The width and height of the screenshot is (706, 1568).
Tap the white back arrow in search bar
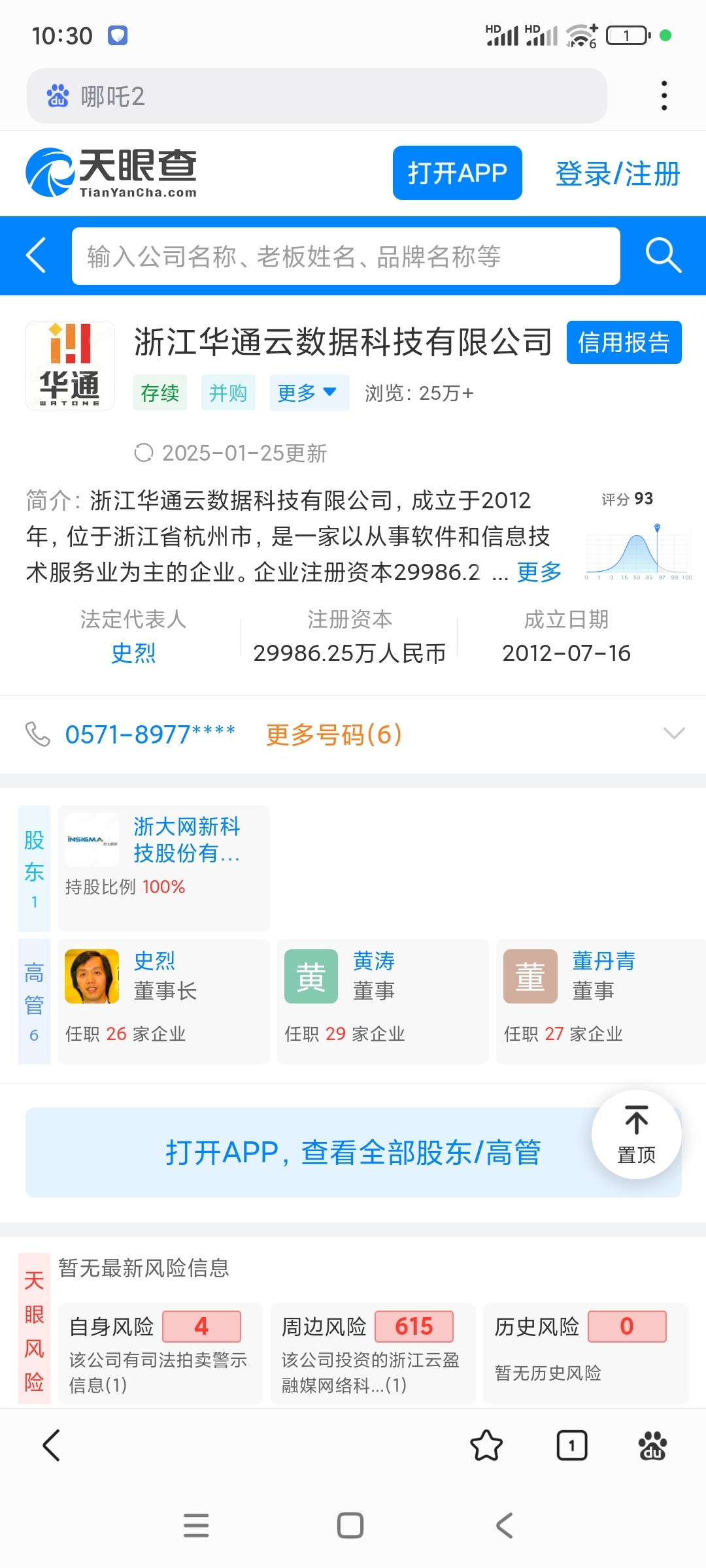tap(36, 255)
